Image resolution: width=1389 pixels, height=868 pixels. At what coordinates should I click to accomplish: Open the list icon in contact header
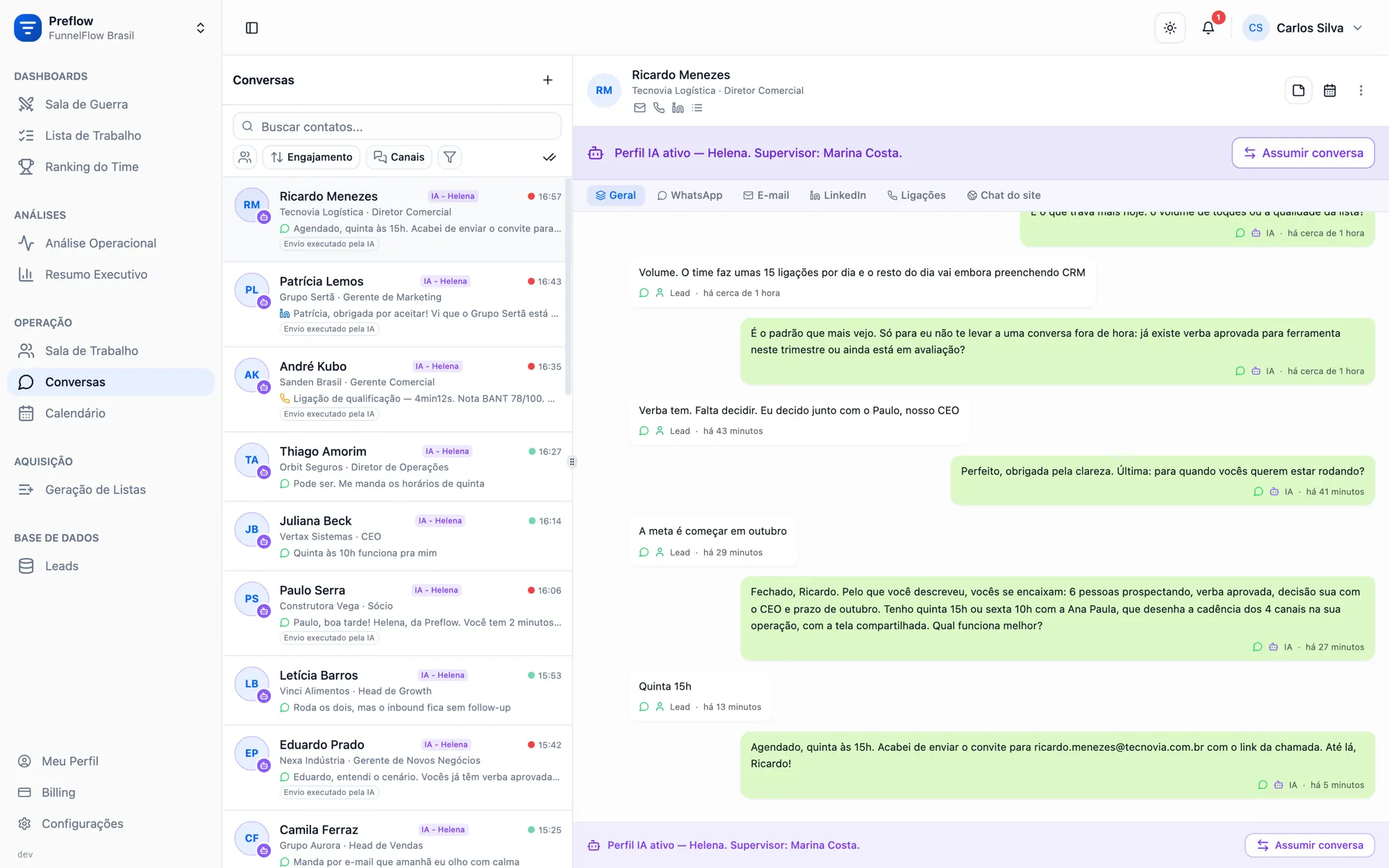tap(697, 108)
